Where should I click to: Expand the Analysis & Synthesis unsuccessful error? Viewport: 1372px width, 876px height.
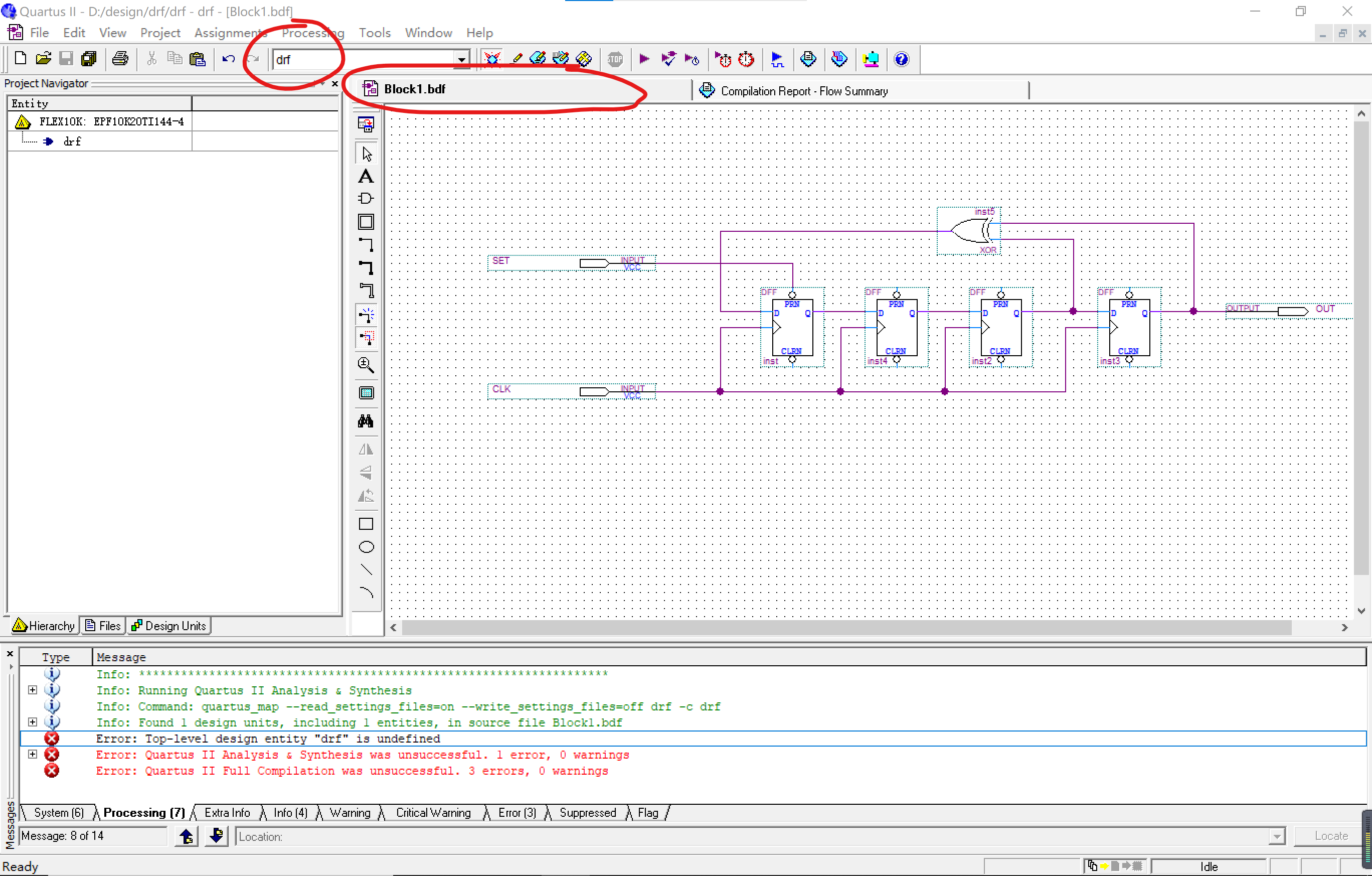click(x=33, y=755)
